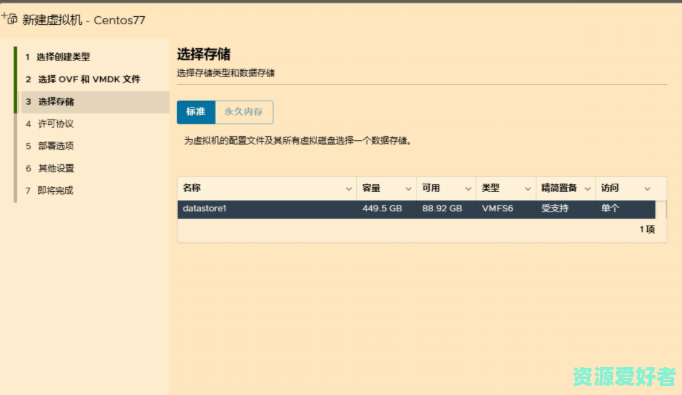Select the 标准 storage tab
The height and width of the screenshot is (395, 682).
(196, 112)
